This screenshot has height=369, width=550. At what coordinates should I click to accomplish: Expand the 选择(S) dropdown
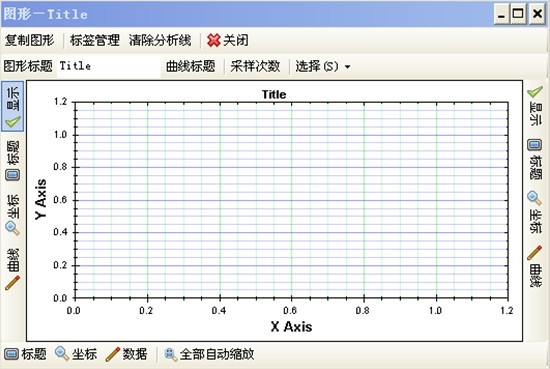click(323, 66)
